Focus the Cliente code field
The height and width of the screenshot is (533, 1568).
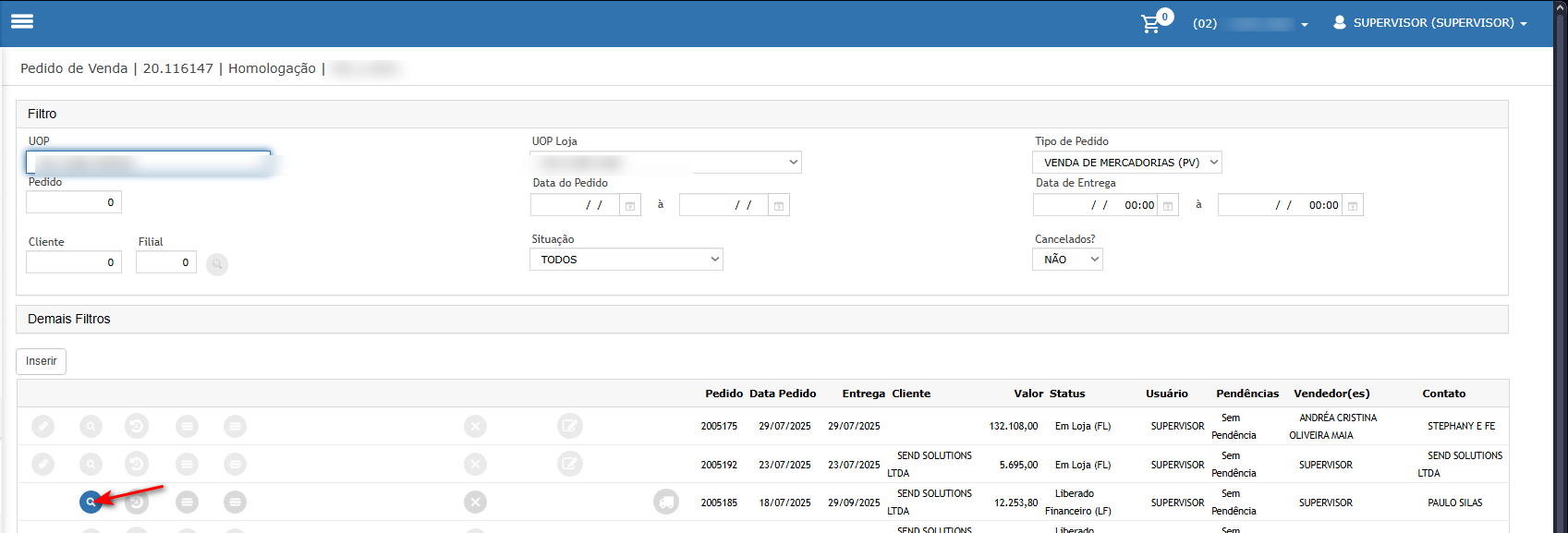74,262
